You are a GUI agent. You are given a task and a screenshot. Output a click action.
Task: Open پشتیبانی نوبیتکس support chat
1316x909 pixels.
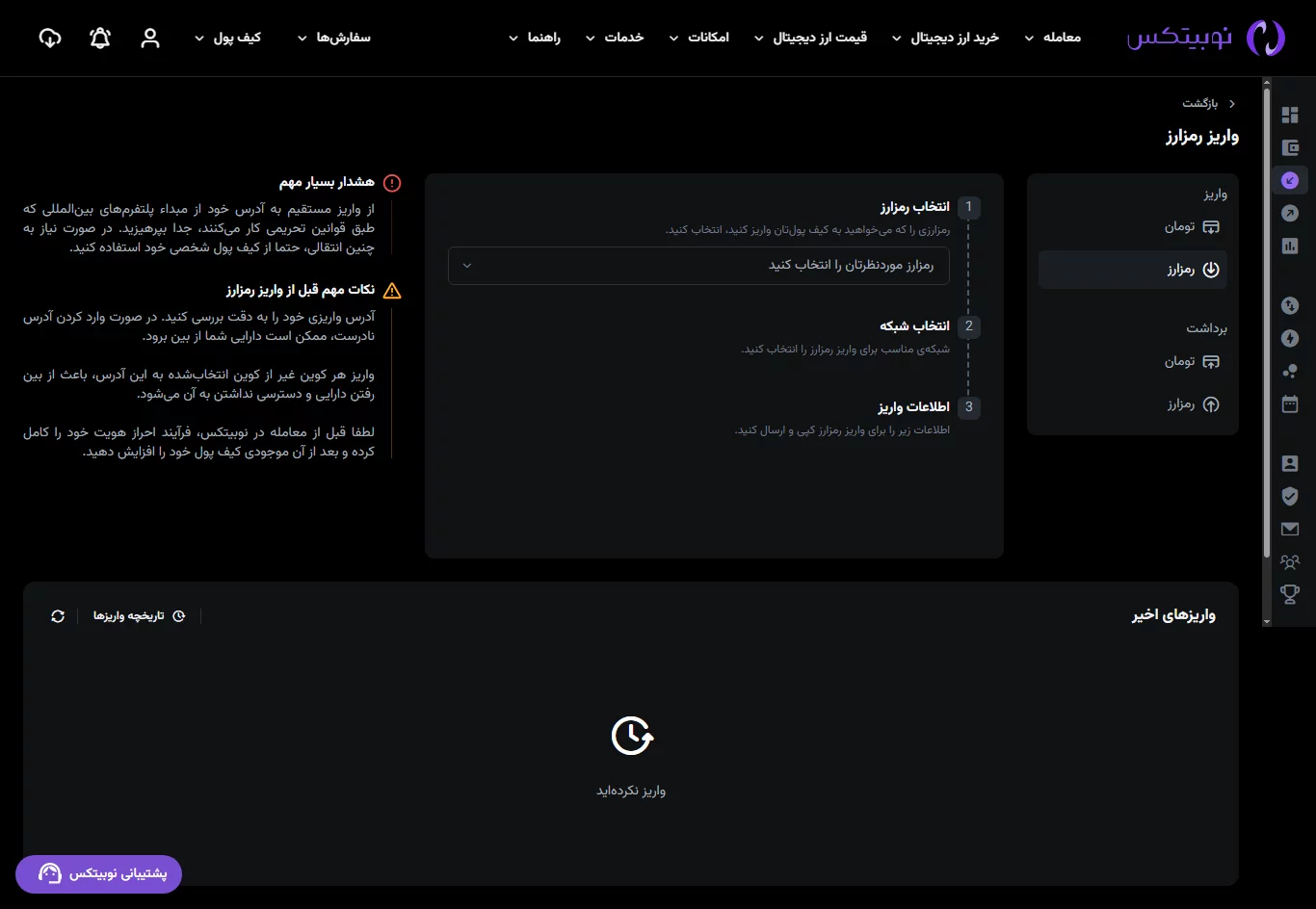pyautogui.click(x=98, y=873)
